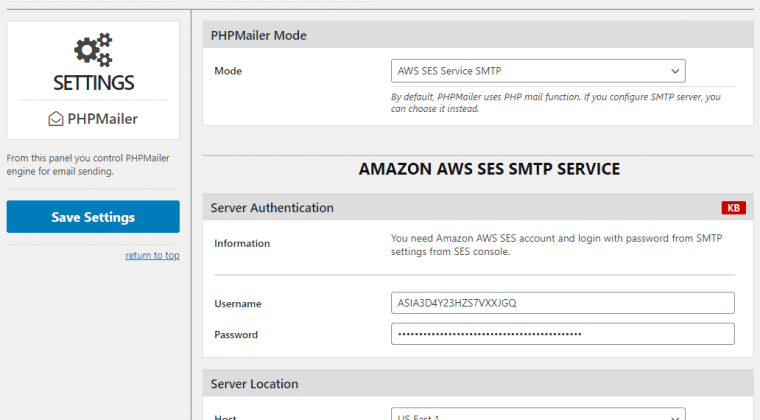The height and width of the screenshot is (420, 760).
Task: Click the Save Settings button
Action: [93, 217]
